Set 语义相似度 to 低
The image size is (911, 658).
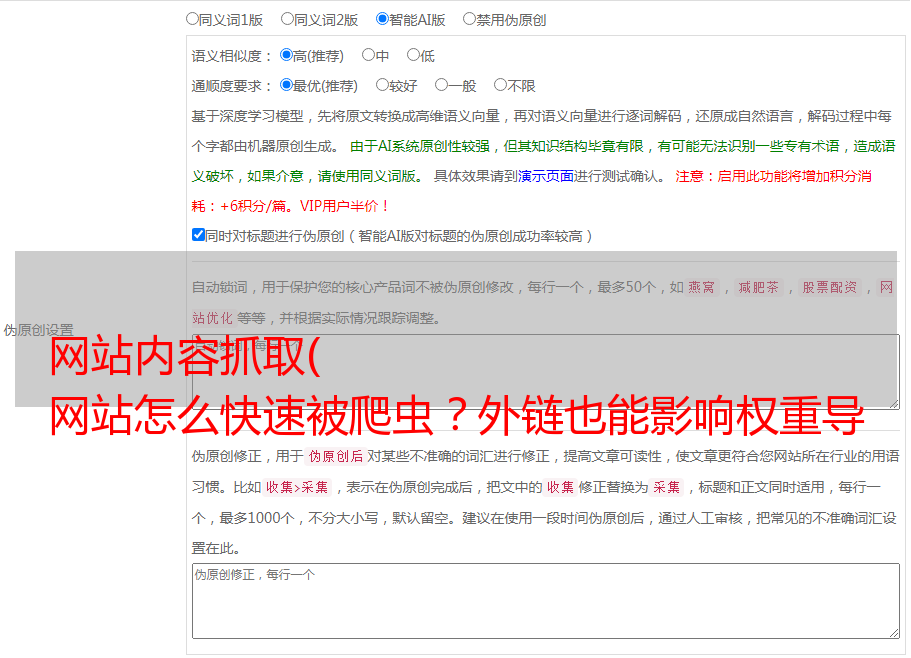413,55
